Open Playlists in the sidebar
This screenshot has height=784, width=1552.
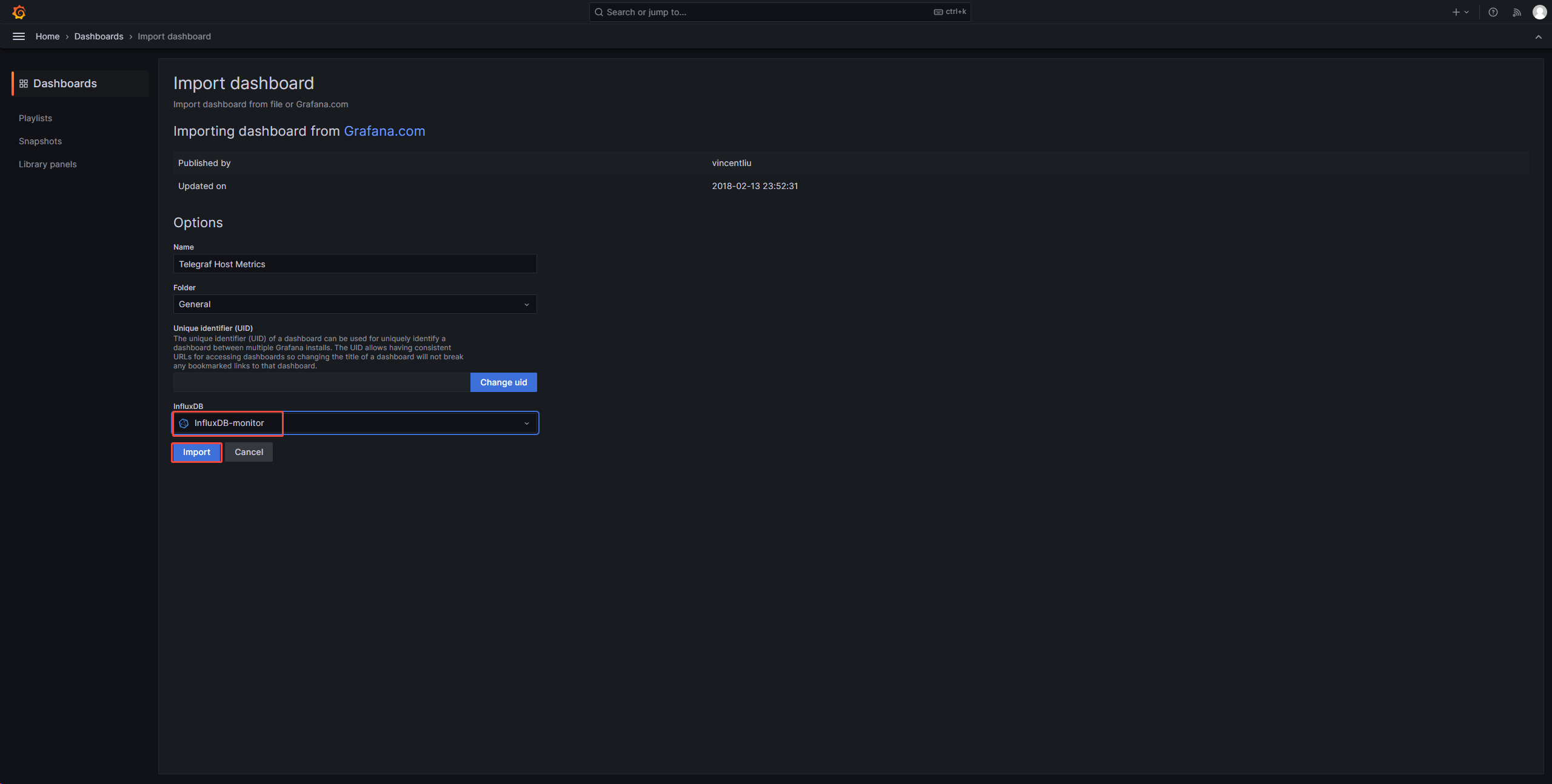click(35, 118)
